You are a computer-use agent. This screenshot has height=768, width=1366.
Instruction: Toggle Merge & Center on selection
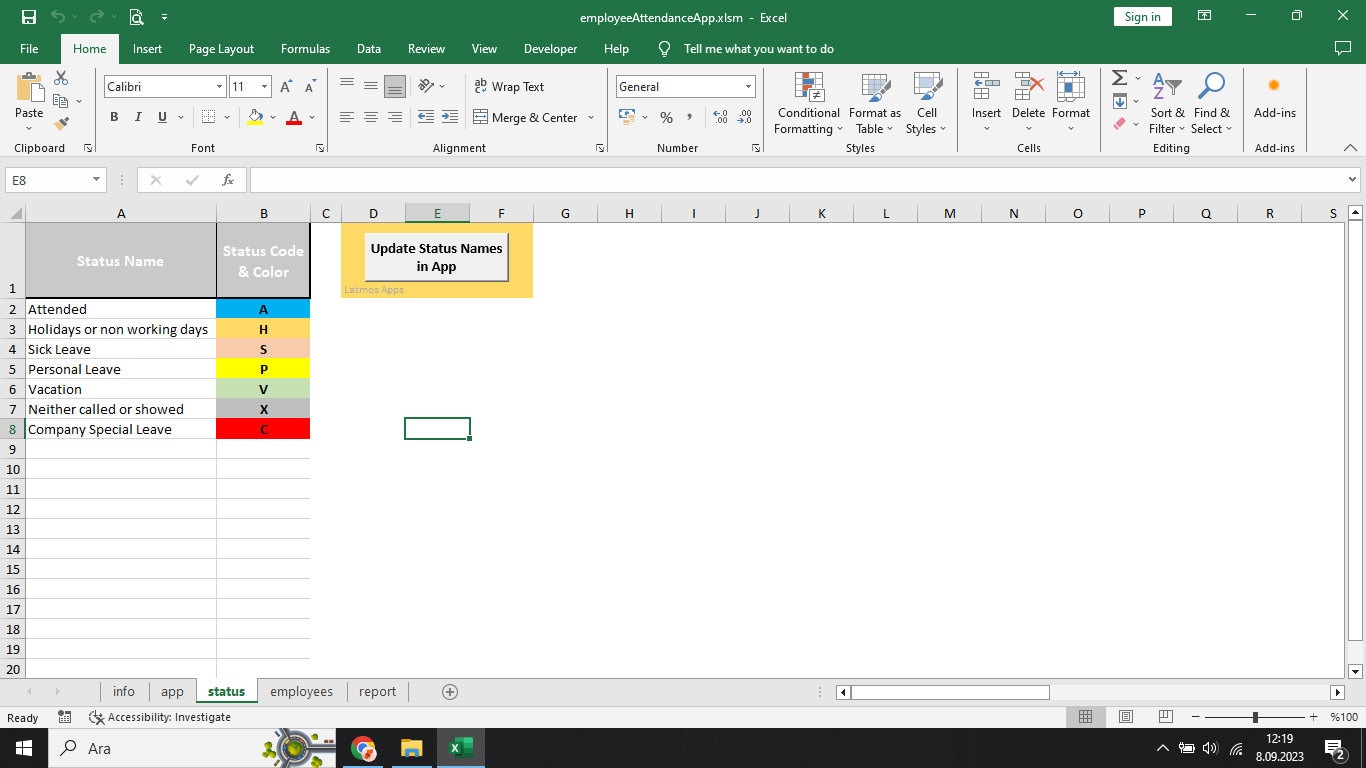tap(527, 117)
